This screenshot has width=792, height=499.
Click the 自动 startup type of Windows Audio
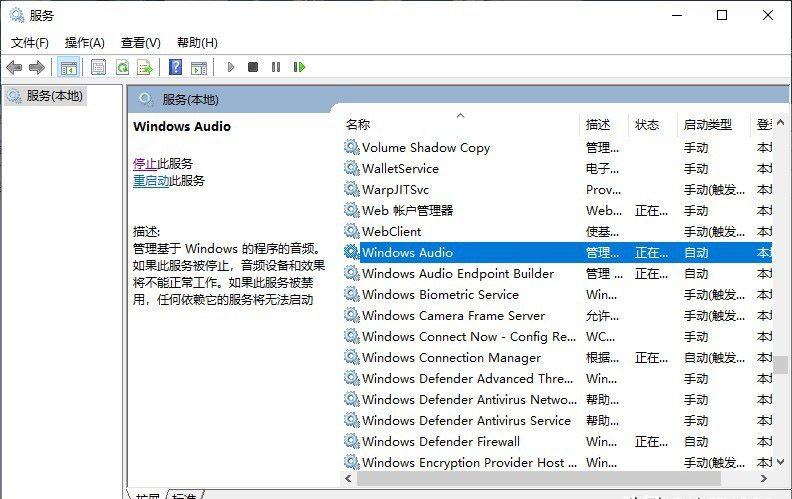(696, 252)
